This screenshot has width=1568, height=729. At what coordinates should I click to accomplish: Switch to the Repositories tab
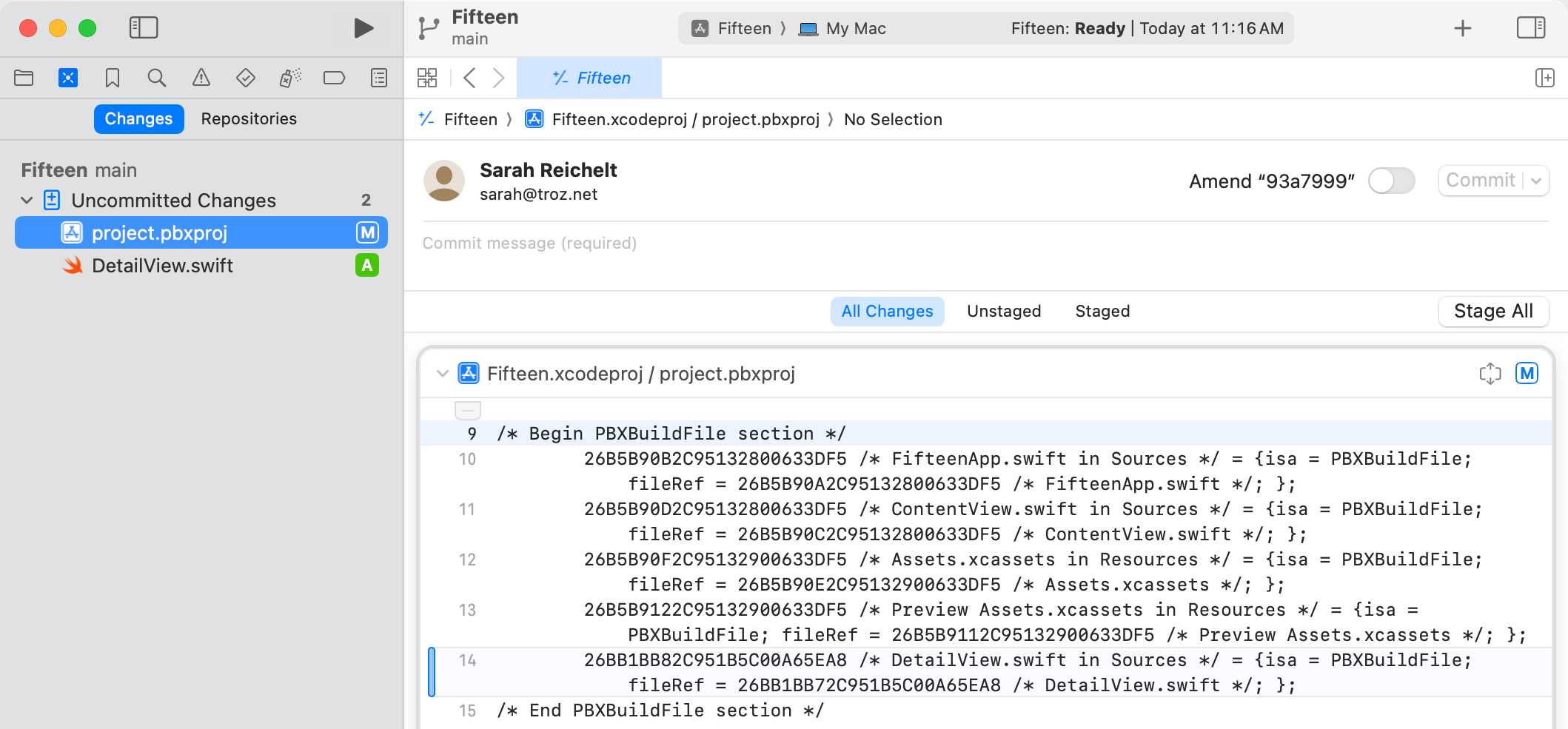coord(249,118)
